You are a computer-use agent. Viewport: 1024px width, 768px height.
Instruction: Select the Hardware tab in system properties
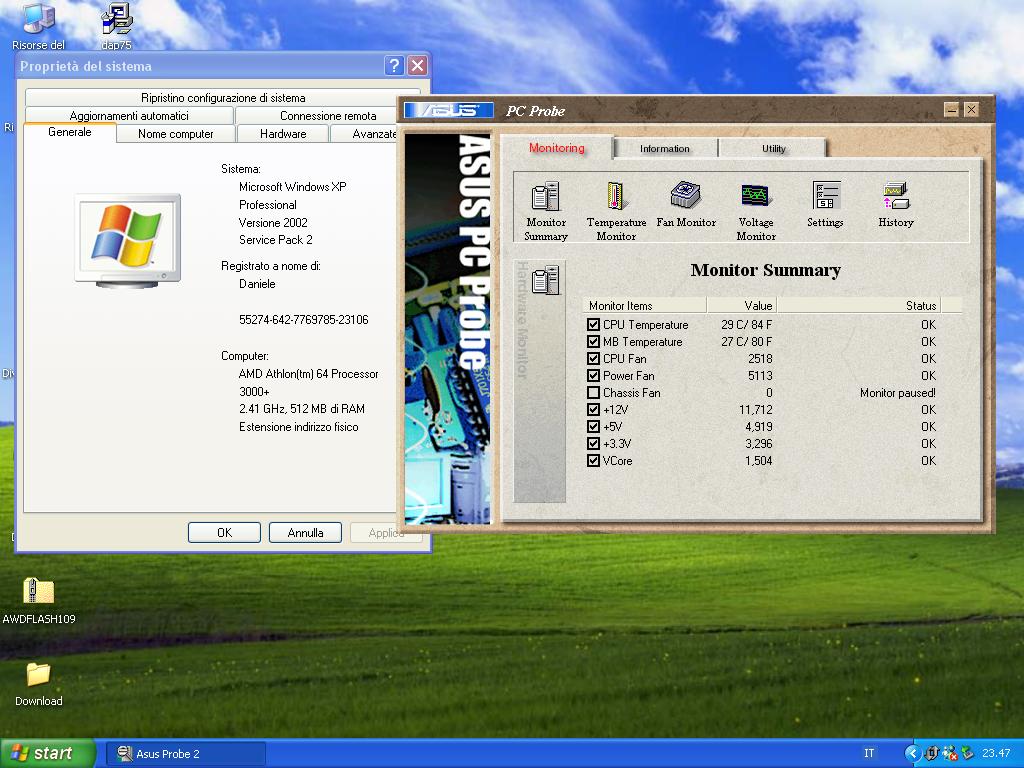point(283,134)
